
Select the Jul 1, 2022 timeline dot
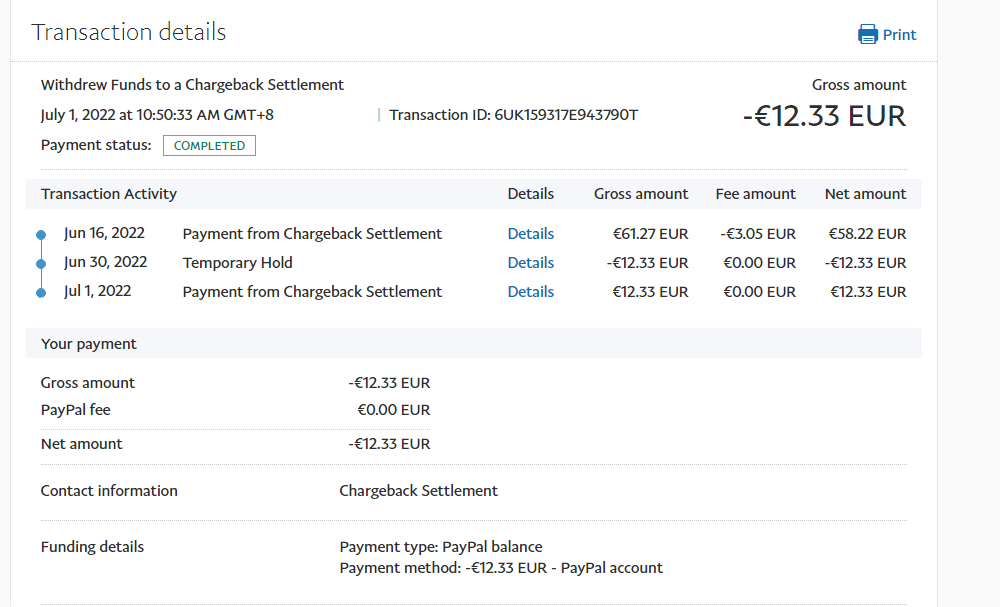41,293
